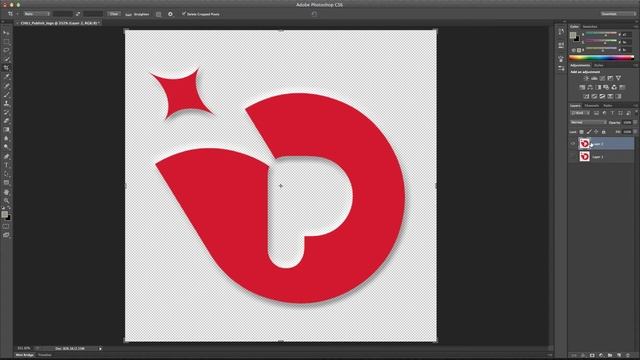The image size is (640, 360).
Task: Add a Black & White adjustment
Action: [598, 87]
